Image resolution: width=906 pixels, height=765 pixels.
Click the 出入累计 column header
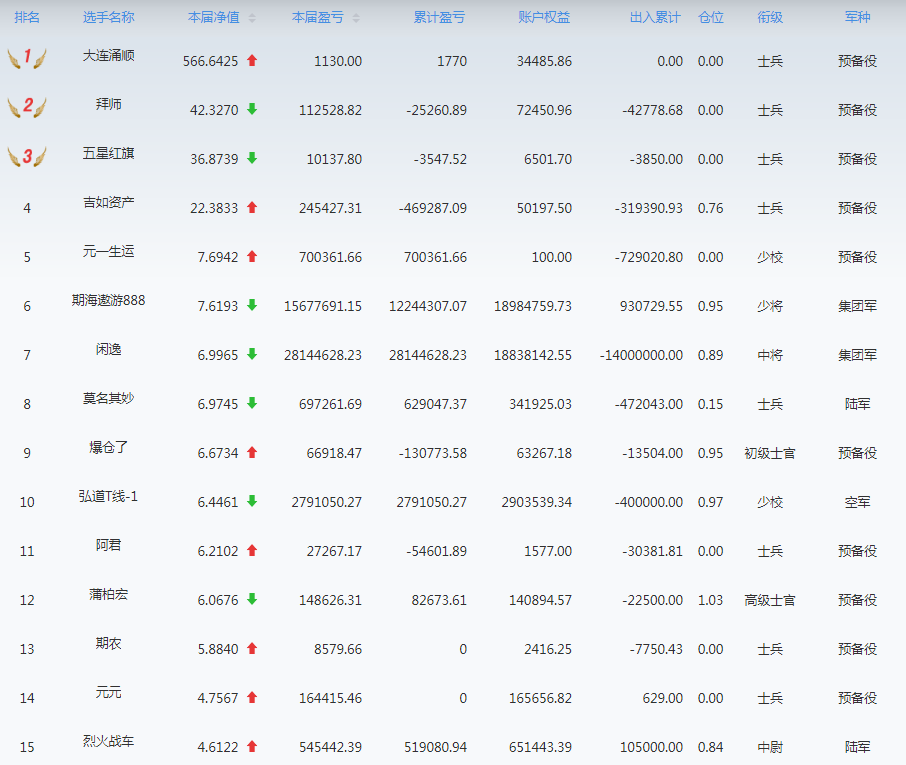click(655, 17)
